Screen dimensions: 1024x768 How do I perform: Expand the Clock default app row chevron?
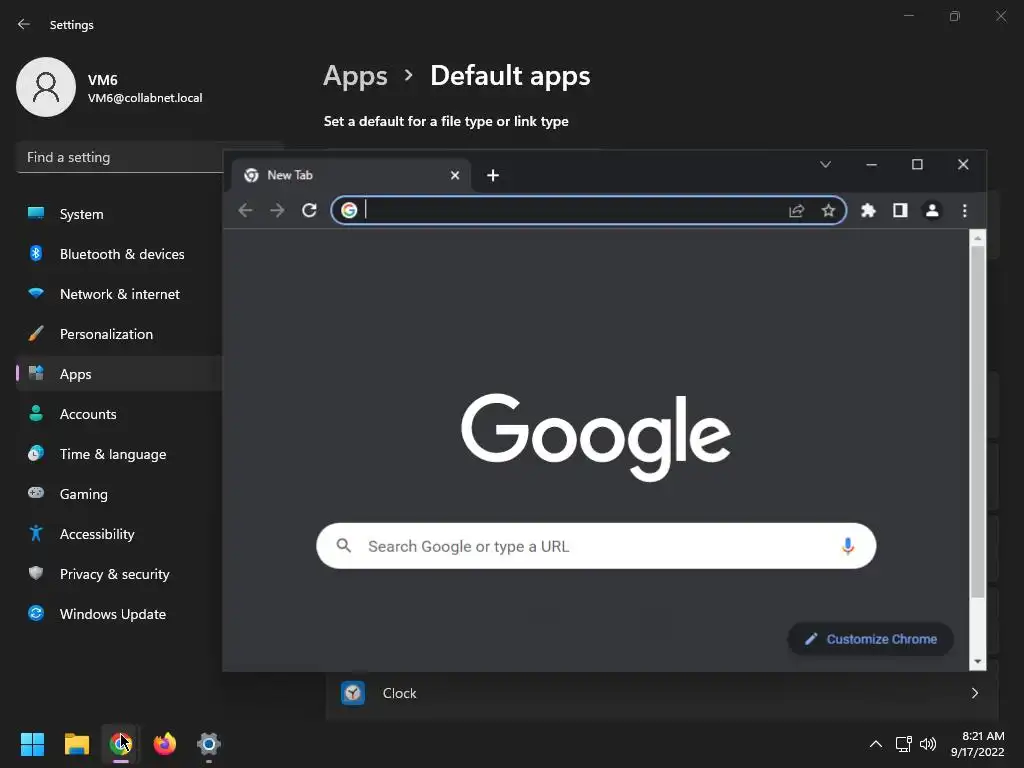974,693
